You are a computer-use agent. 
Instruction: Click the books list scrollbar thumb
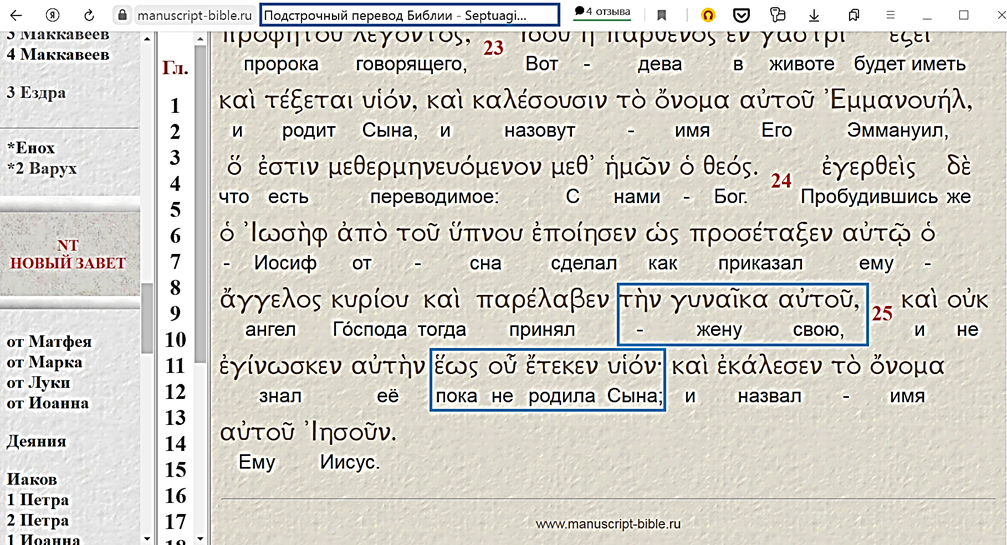point(147,318)
